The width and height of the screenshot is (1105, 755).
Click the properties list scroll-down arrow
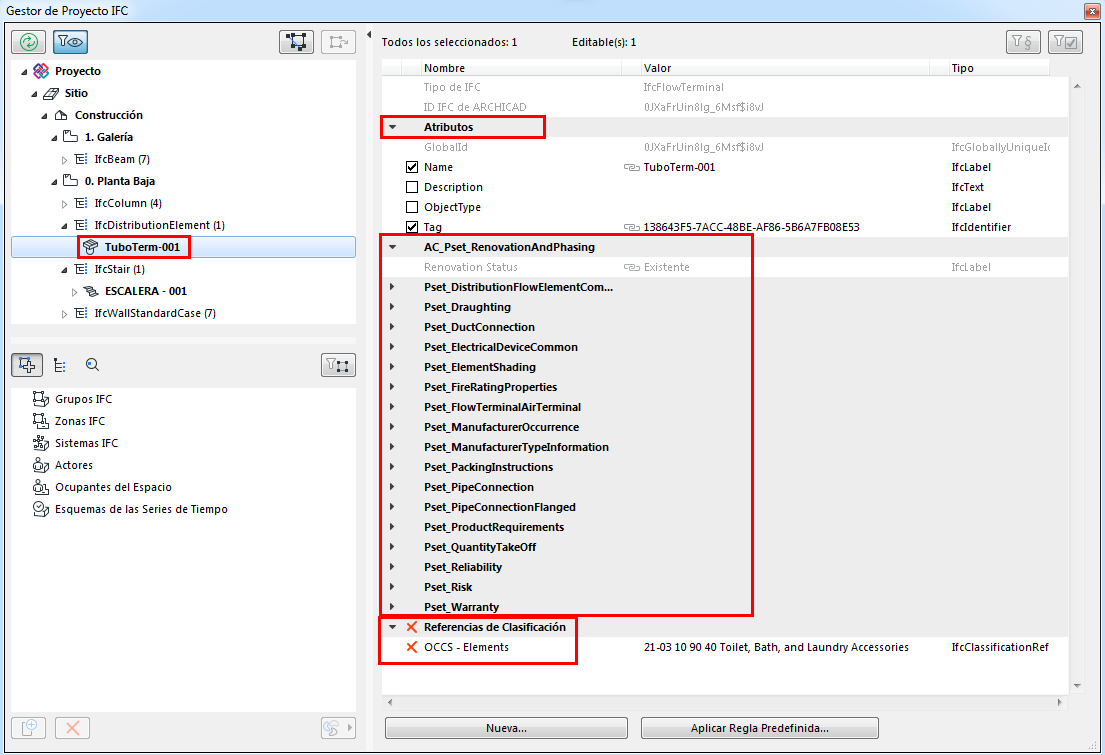(x=1077, y=685)
